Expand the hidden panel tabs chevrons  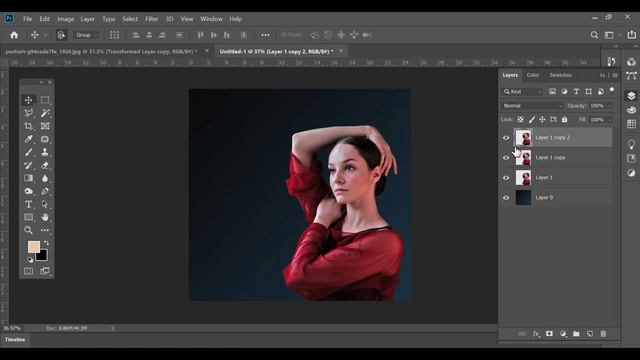pos(602,76)
